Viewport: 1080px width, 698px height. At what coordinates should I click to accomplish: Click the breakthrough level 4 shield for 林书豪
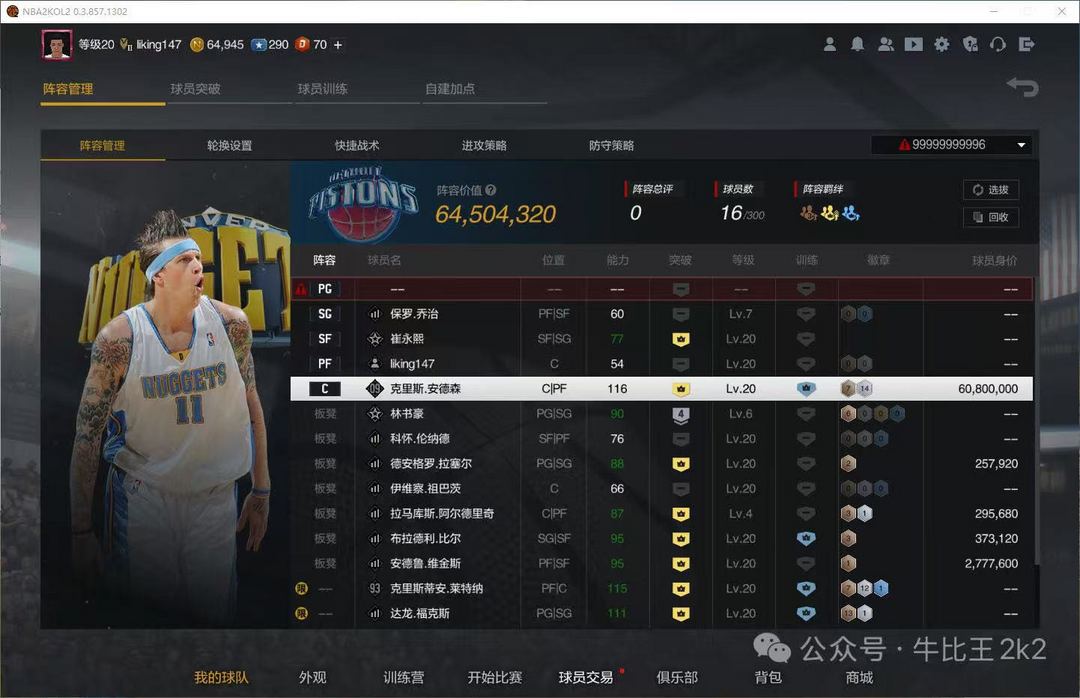[x=681, y=414]
